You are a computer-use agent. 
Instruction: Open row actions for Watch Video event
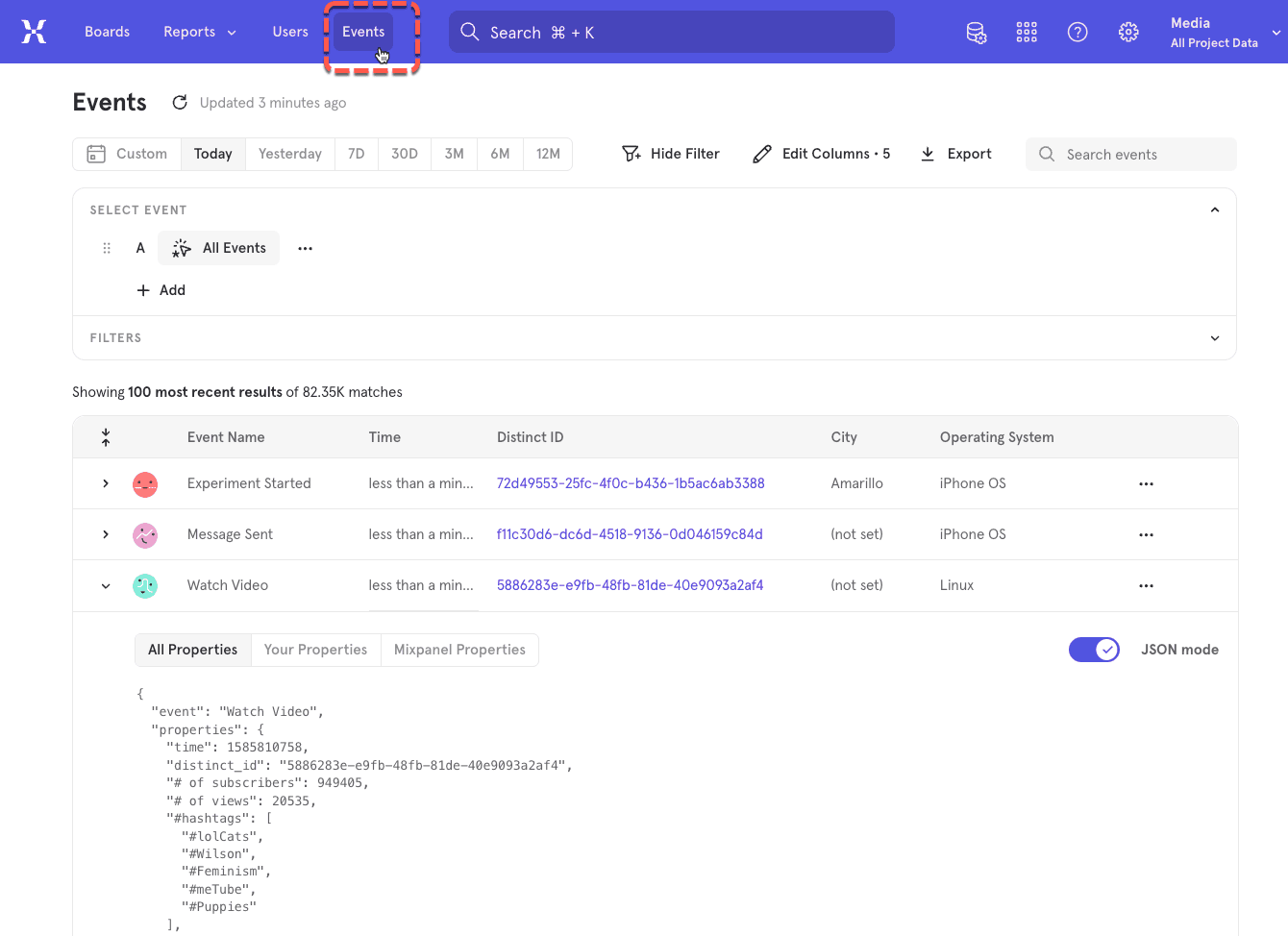[1146, 585]
